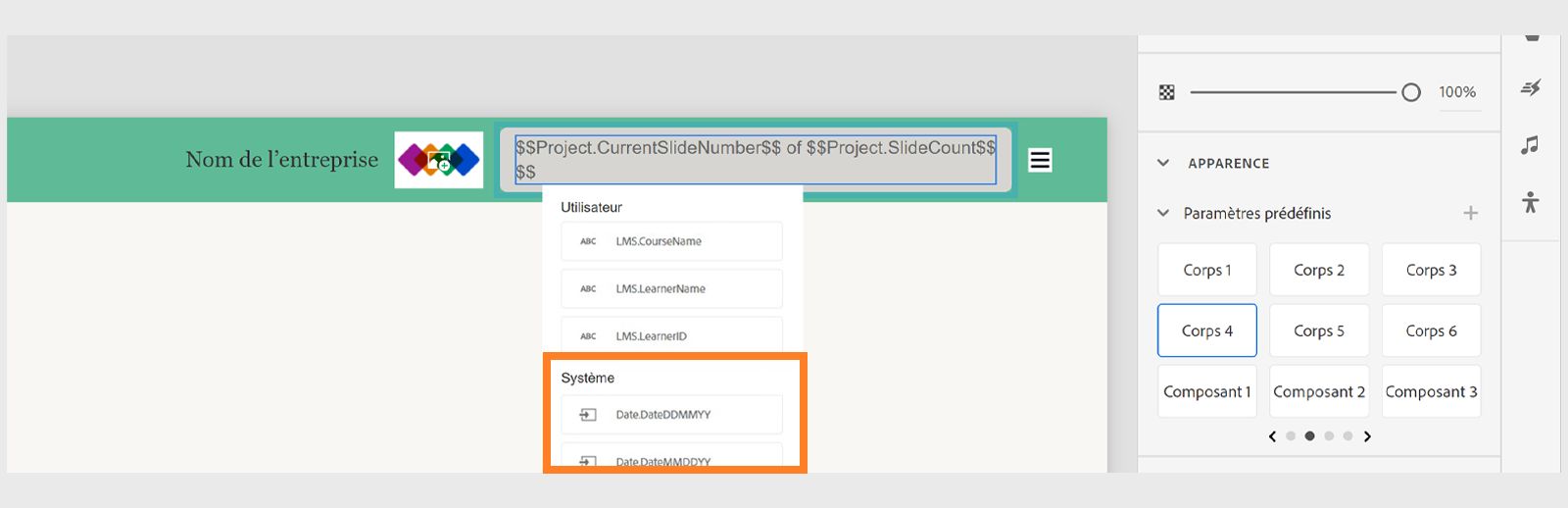Click the opacity checkerboard icon
The image size is (1568, 508).
(1166, 92)
